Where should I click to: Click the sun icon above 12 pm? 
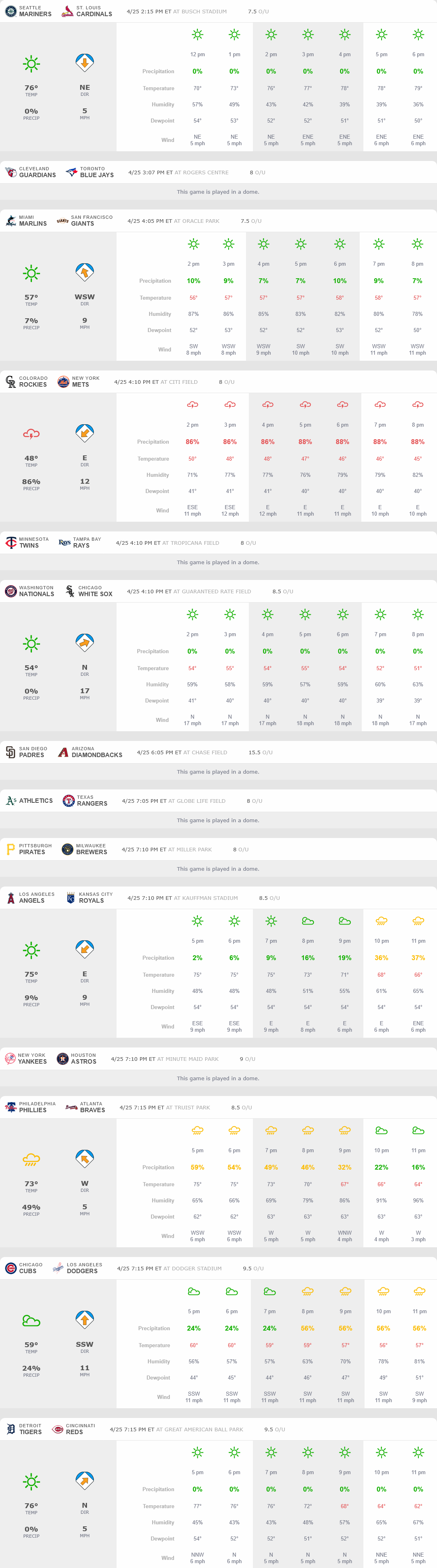tap(197, 35)
